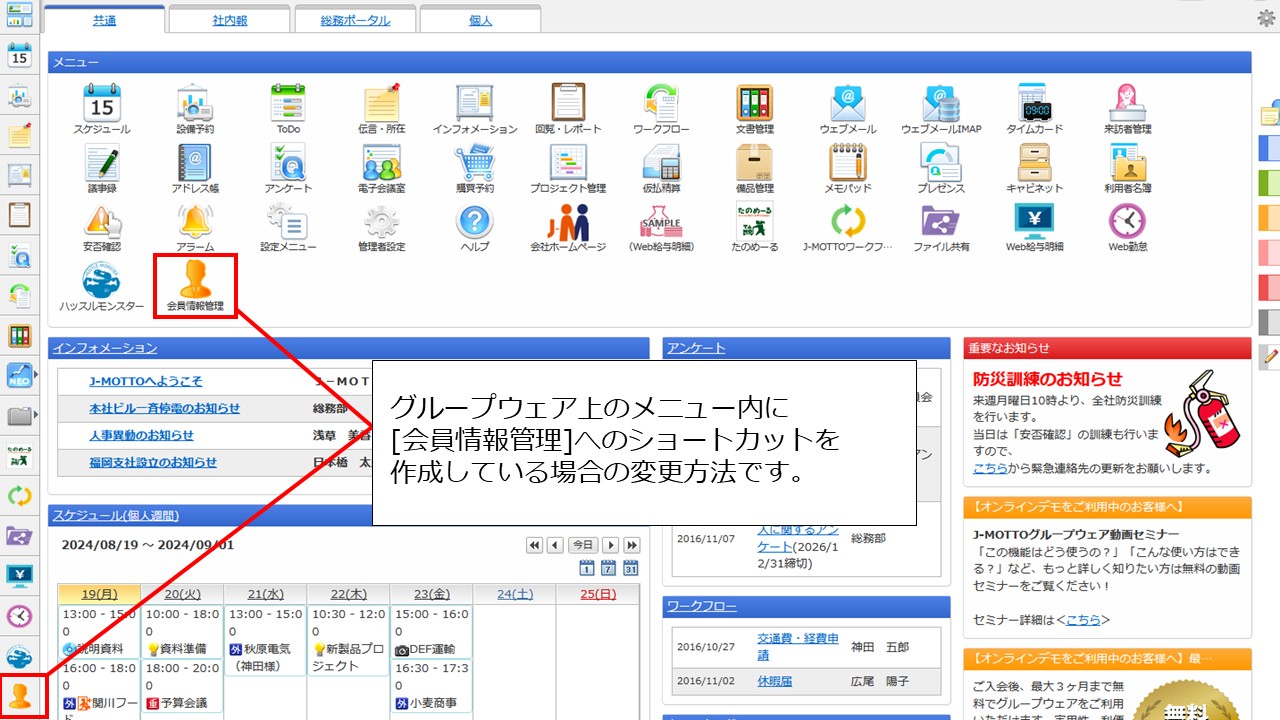Open the settings gear at top right

point(1265,18)
